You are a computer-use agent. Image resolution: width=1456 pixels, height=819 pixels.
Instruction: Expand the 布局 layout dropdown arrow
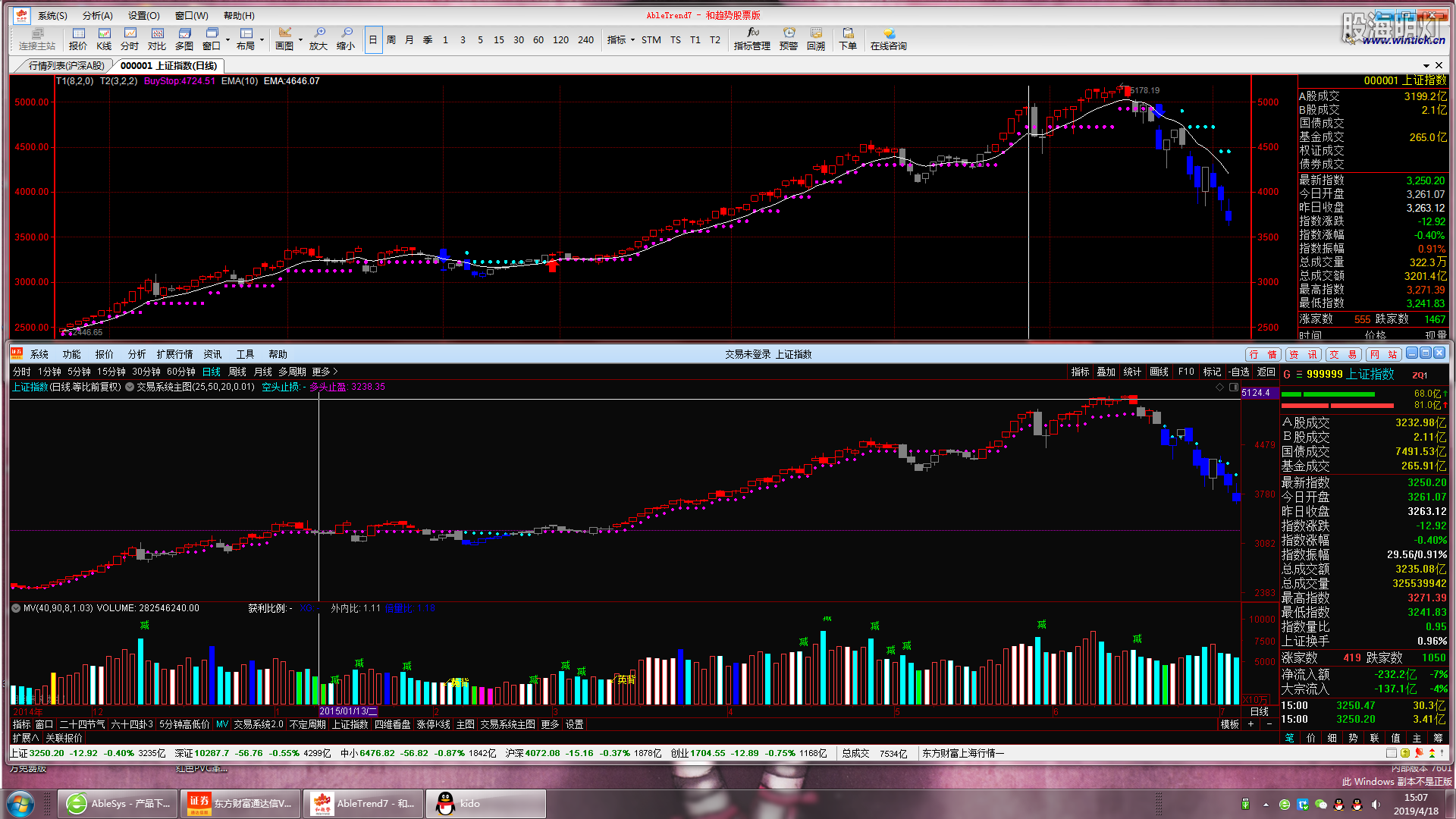coord(262,39)
